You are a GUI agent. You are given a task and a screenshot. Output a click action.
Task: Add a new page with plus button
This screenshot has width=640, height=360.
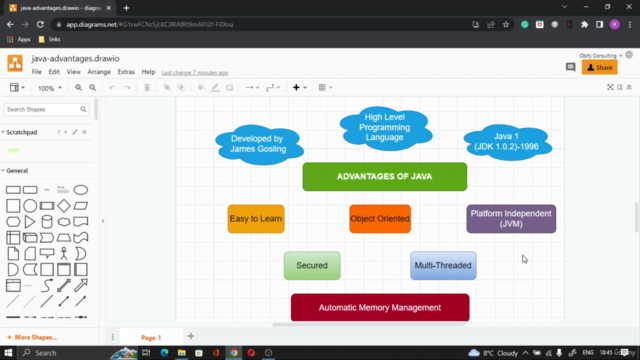[x=191, y=336]
